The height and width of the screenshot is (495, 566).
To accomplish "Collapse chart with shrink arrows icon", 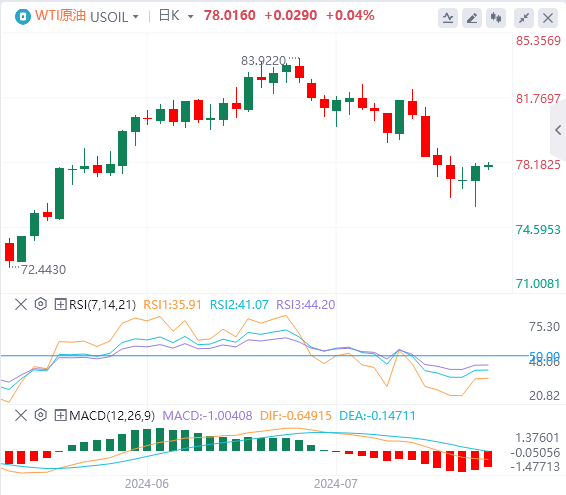I will tap(524, 18).
